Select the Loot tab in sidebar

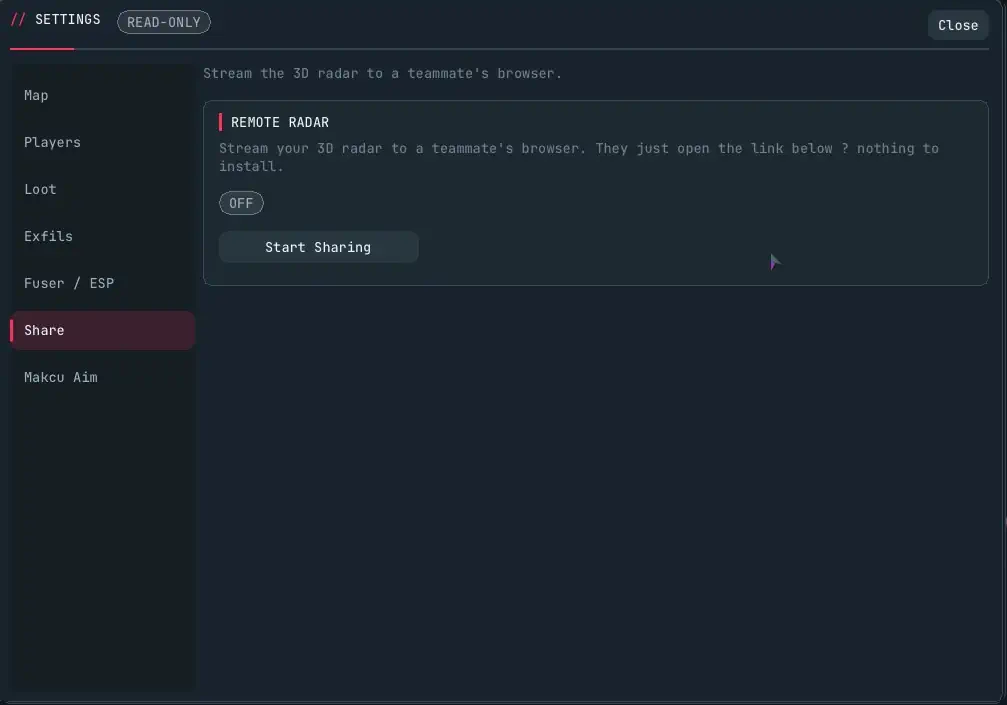pos(103,189)
